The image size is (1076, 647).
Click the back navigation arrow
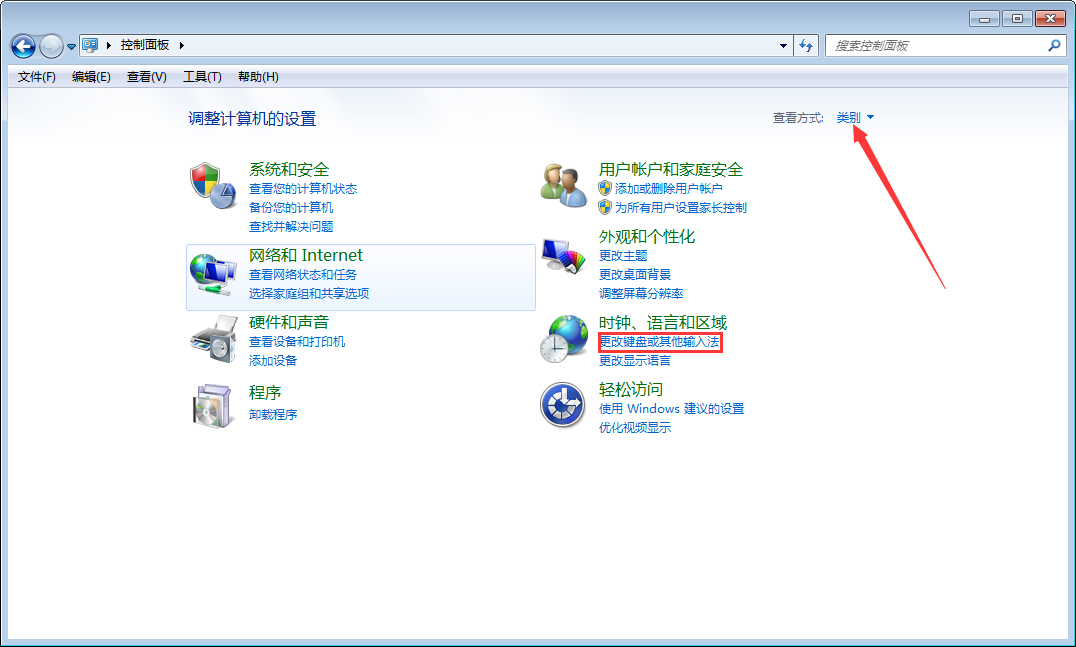click(x=22, y=45)
